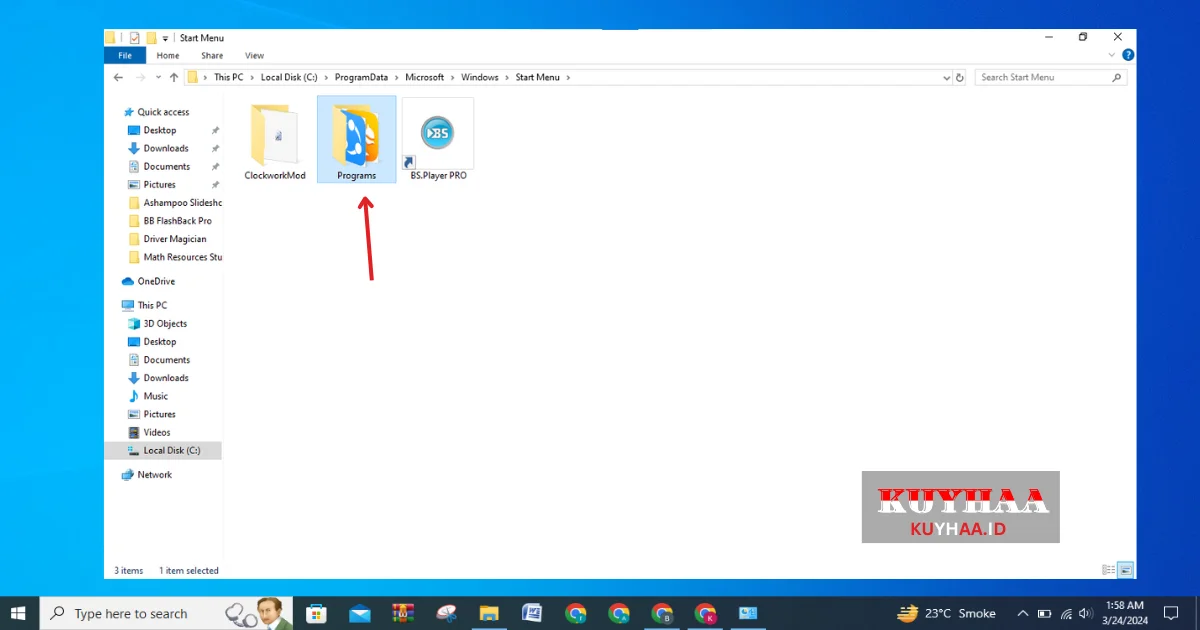The height and width of the screenshot is (630, 1200).
Task: Open the View ribbon tab
Action: [254, 56]
